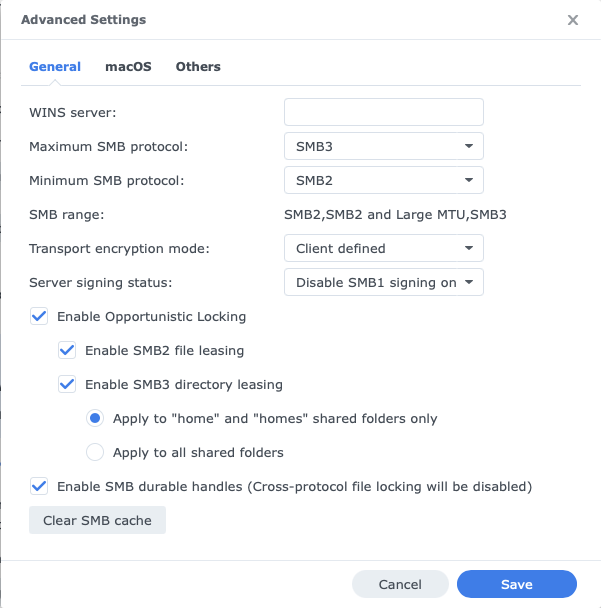Image resolution: width=601 pixels, height=608 pixels.
Task: Select 'Apply to all shared folders' option
Action: click(95, 452)
